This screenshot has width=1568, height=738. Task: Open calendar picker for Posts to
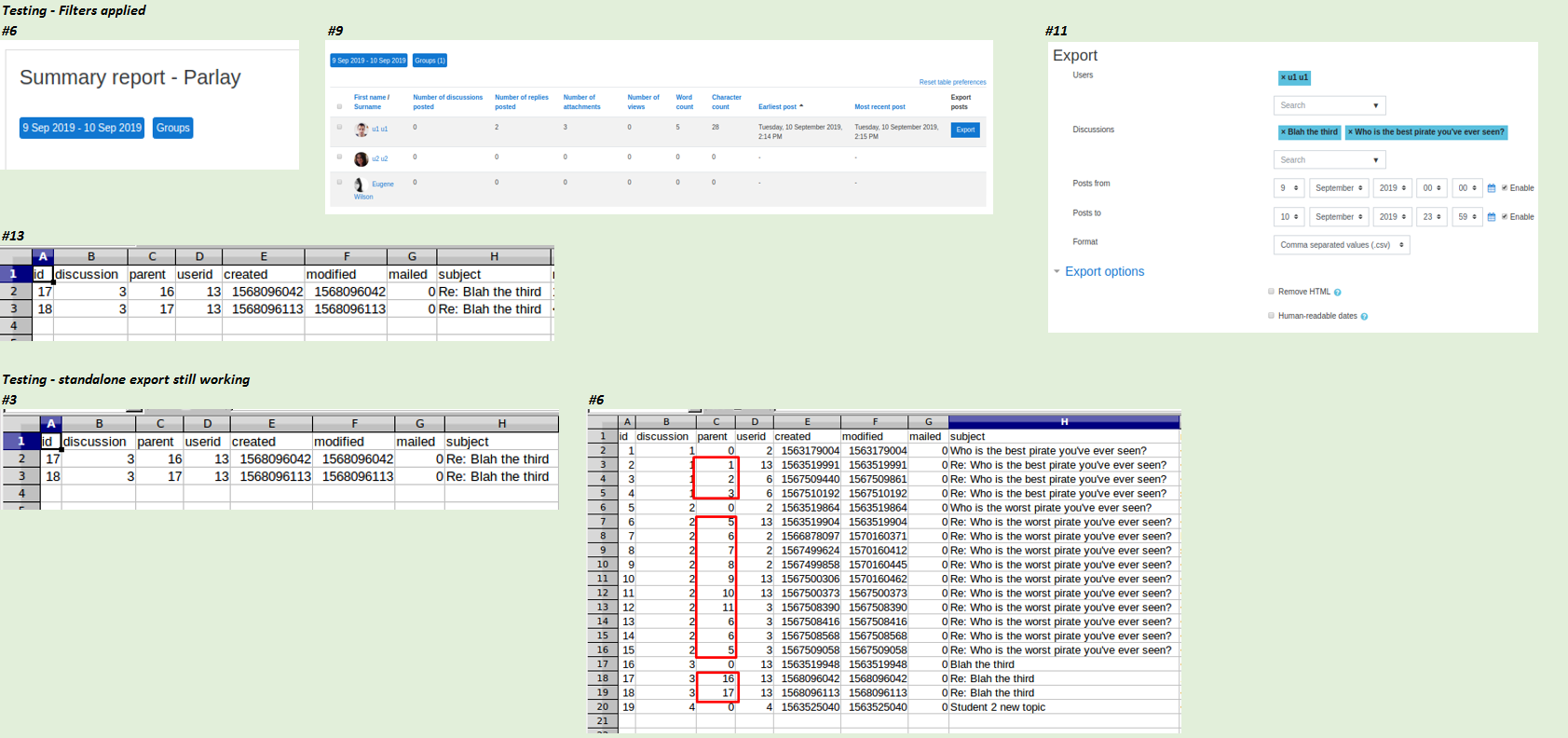(x=1491, y=217)
